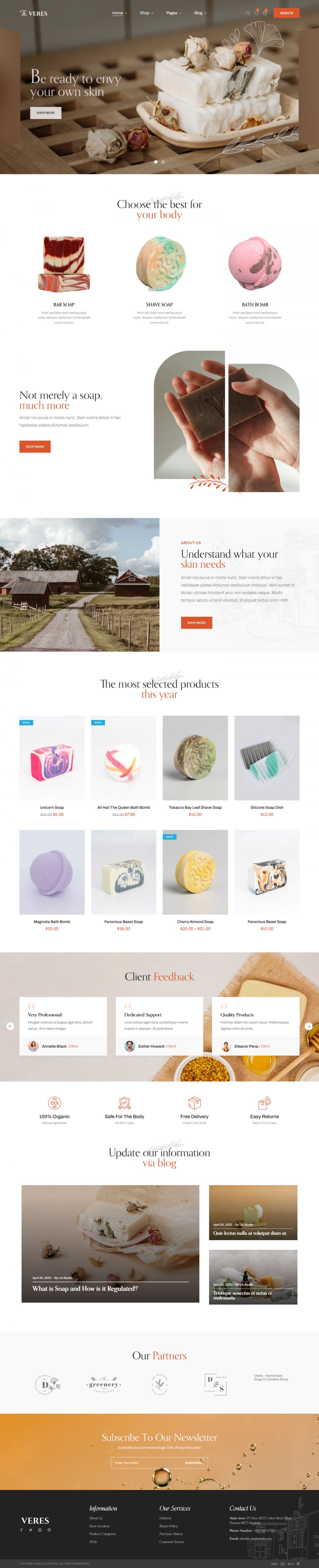This screenshot has height=1568, width=319.
Task: Open the Instagram icon in footer
Action: [x=40, y=1530]
